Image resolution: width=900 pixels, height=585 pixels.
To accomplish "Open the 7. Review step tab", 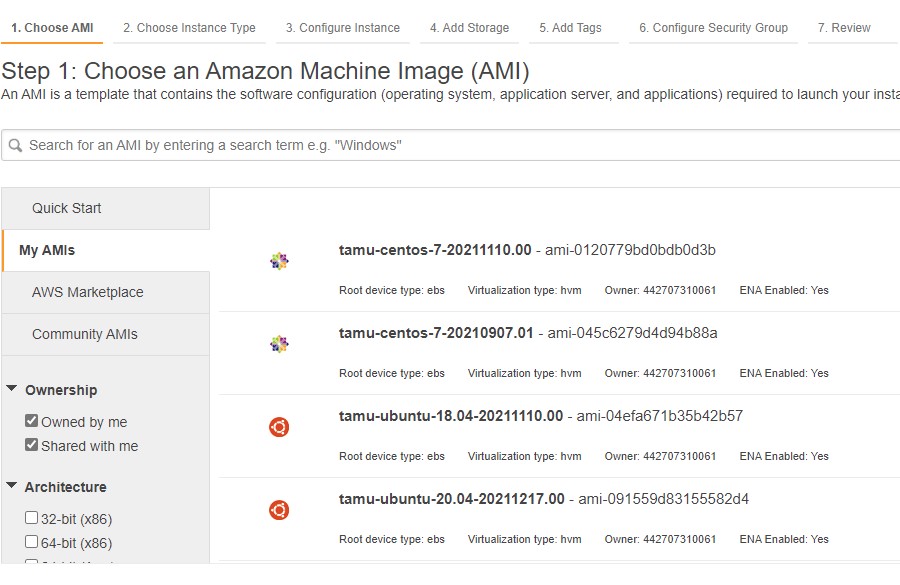I will [x=843, y=28].
